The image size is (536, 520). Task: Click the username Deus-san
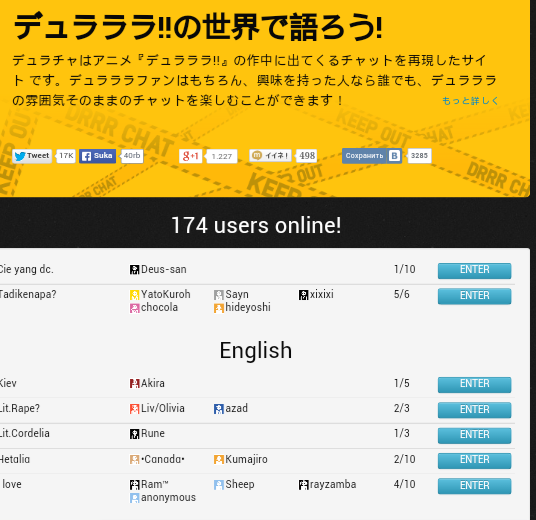click(164, 269)
